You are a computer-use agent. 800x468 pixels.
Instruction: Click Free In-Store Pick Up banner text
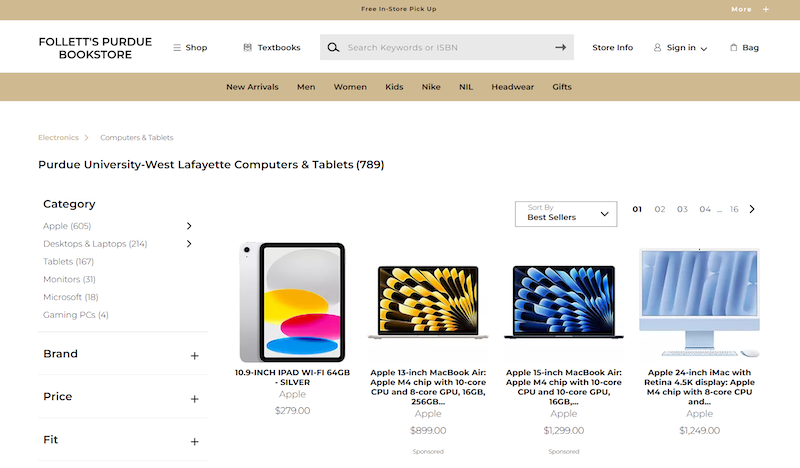(x=399, y=9)
